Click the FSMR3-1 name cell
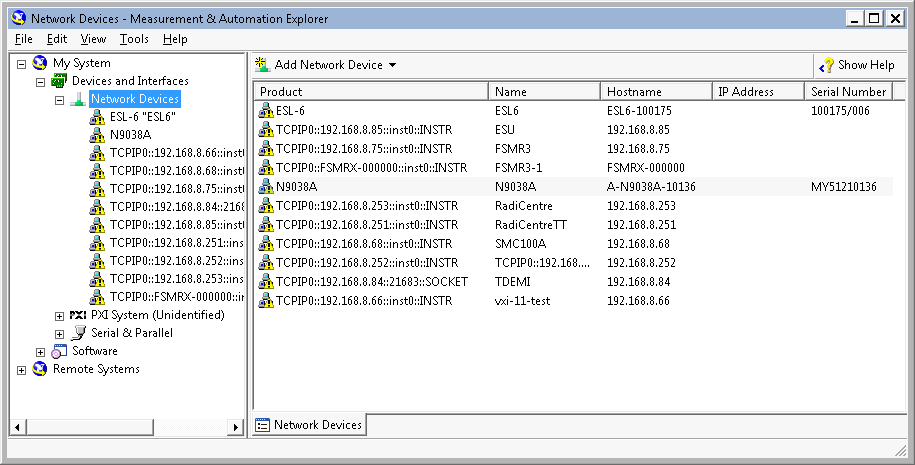Viewport: 915px width, 465px height. (518, 167)
